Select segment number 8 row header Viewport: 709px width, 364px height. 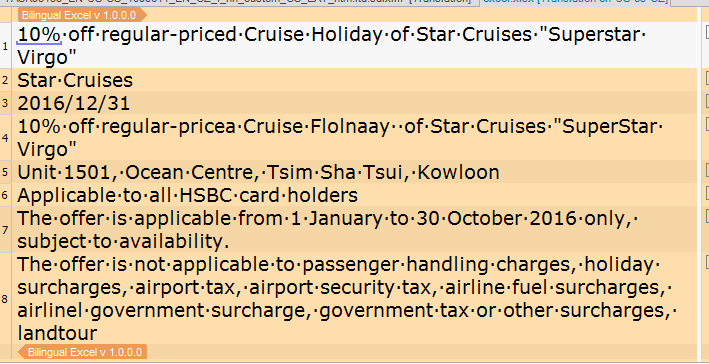point(5,298)
